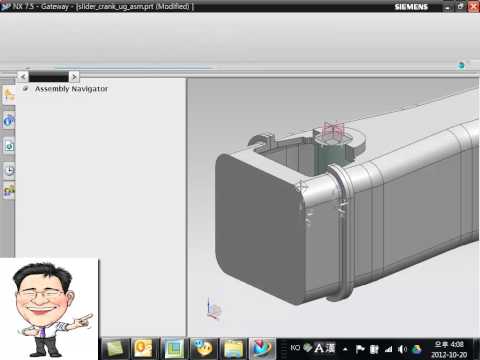Click the NX title bar text
The width and height of the screenshot is (480, 360).
[103, 6]
